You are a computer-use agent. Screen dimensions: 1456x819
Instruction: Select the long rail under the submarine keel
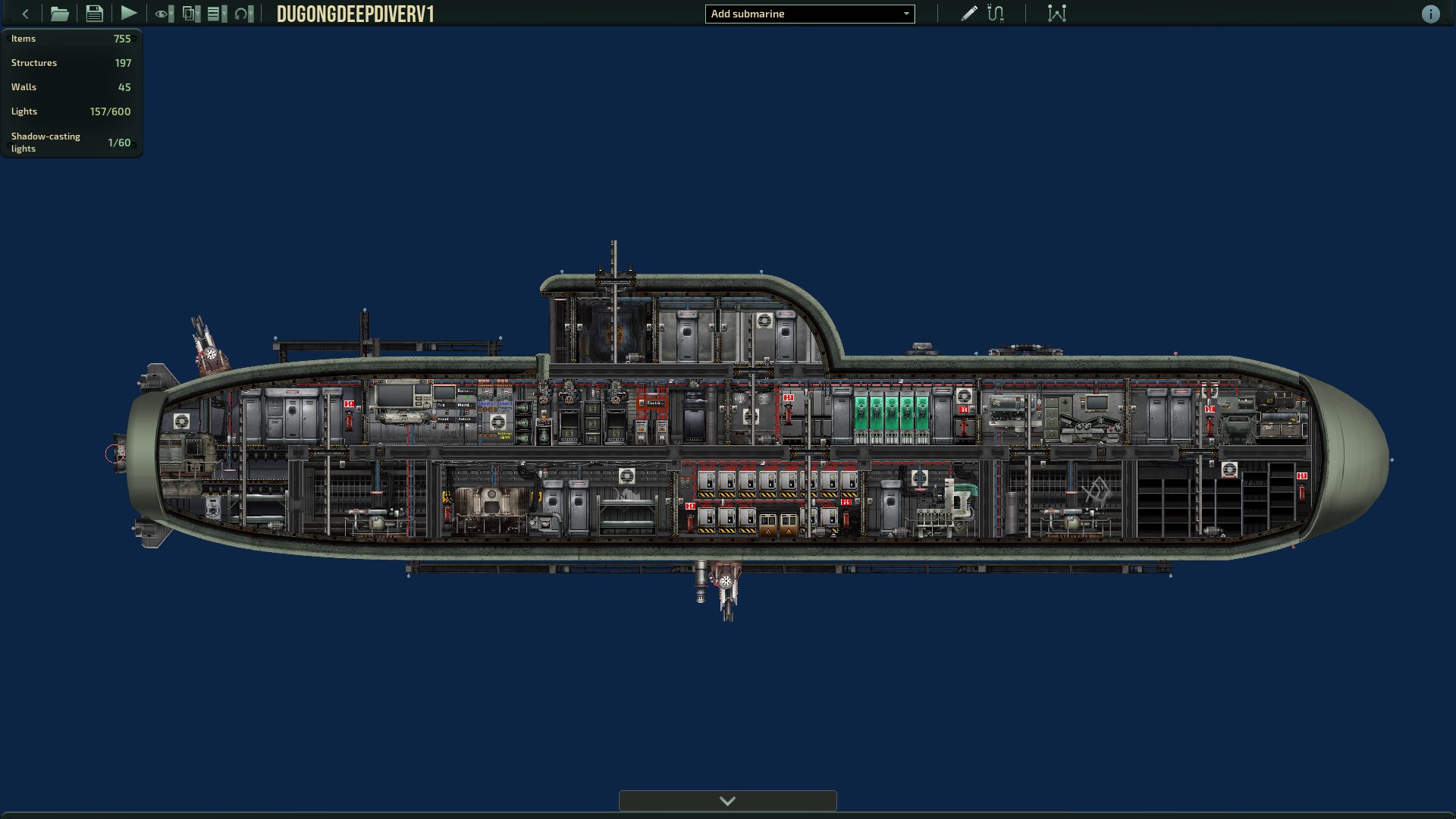tap(789, 569)
